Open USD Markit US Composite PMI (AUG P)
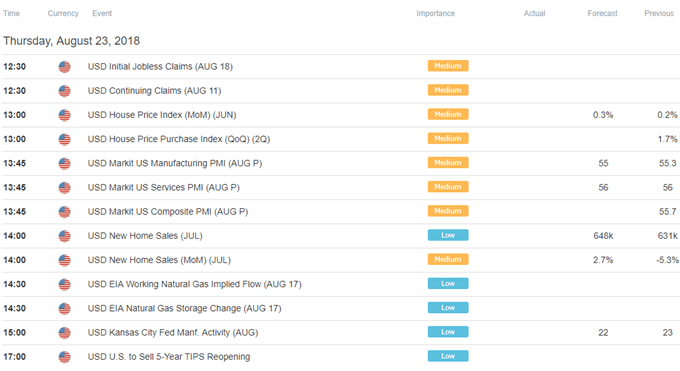The image size is (680, 371). tap(168, 212)
